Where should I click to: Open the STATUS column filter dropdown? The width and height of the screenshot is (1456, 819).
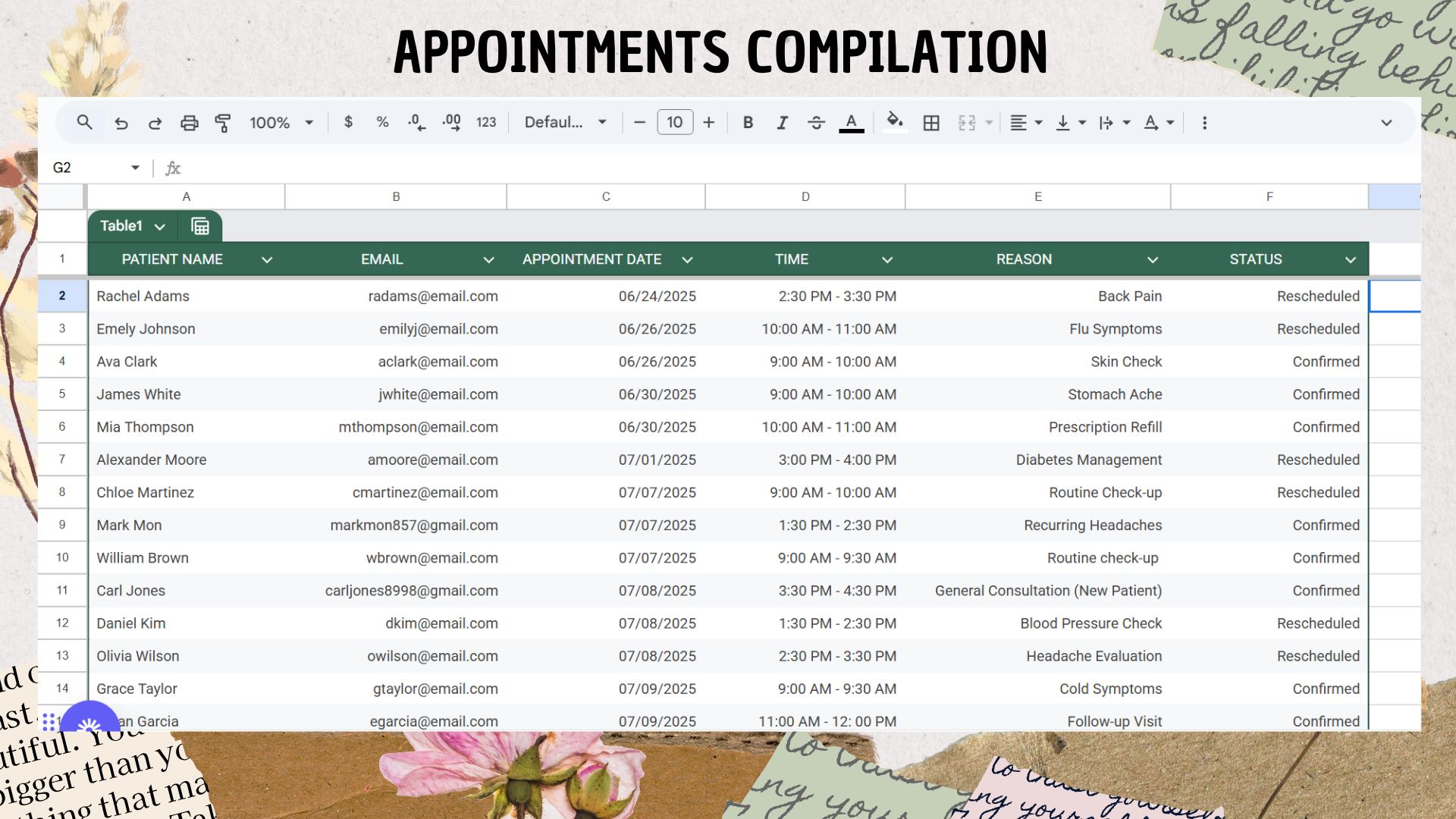[1351, 260]
